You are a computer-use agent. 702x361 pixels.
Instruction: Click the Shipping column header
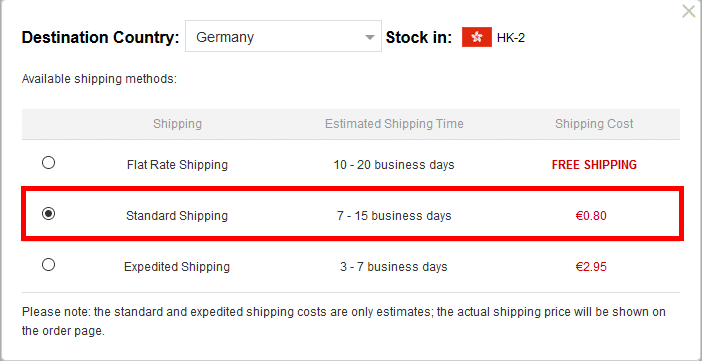177,124
